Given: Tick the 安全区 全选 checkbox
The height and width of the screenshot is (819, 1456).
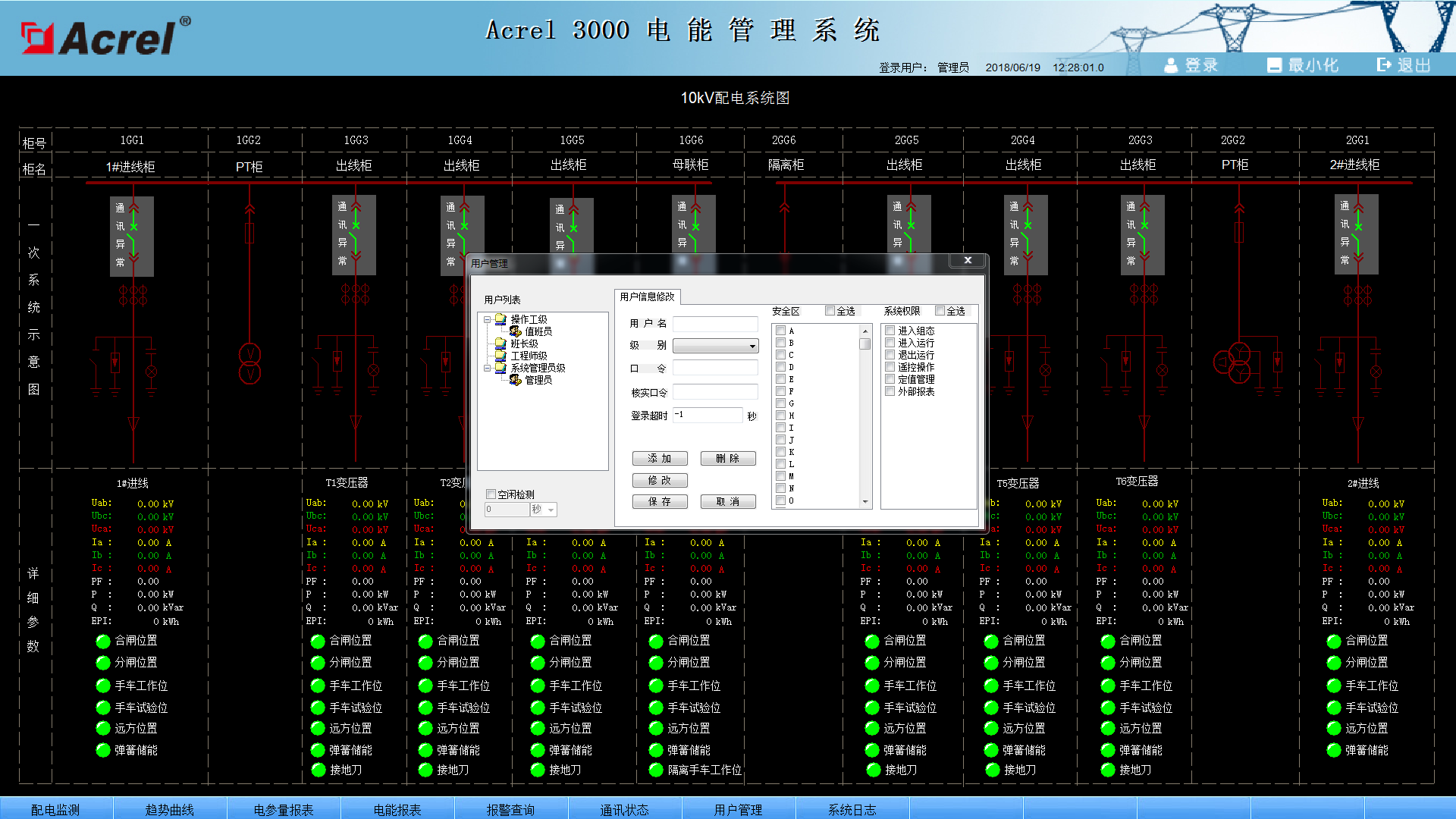Looking at the screenshot, I should [830, 311].
